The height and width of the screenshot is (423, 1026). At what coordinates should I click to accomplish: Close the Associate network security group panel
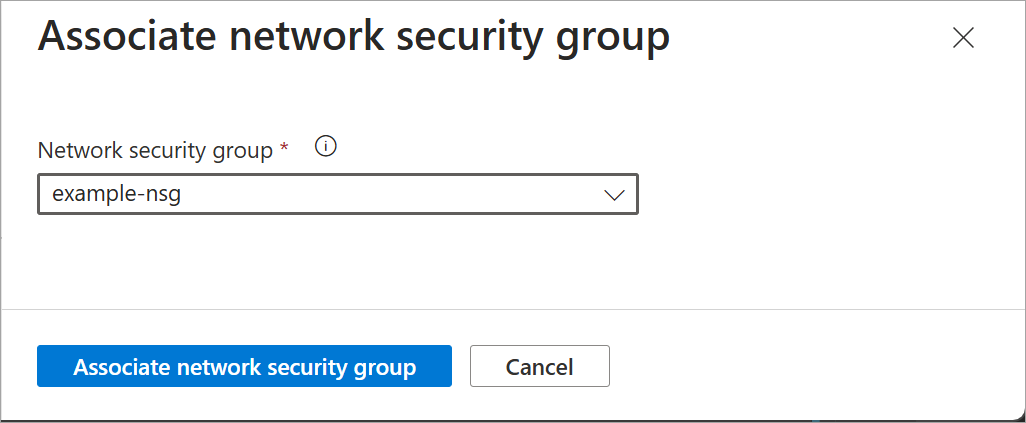tap(963, 38)
